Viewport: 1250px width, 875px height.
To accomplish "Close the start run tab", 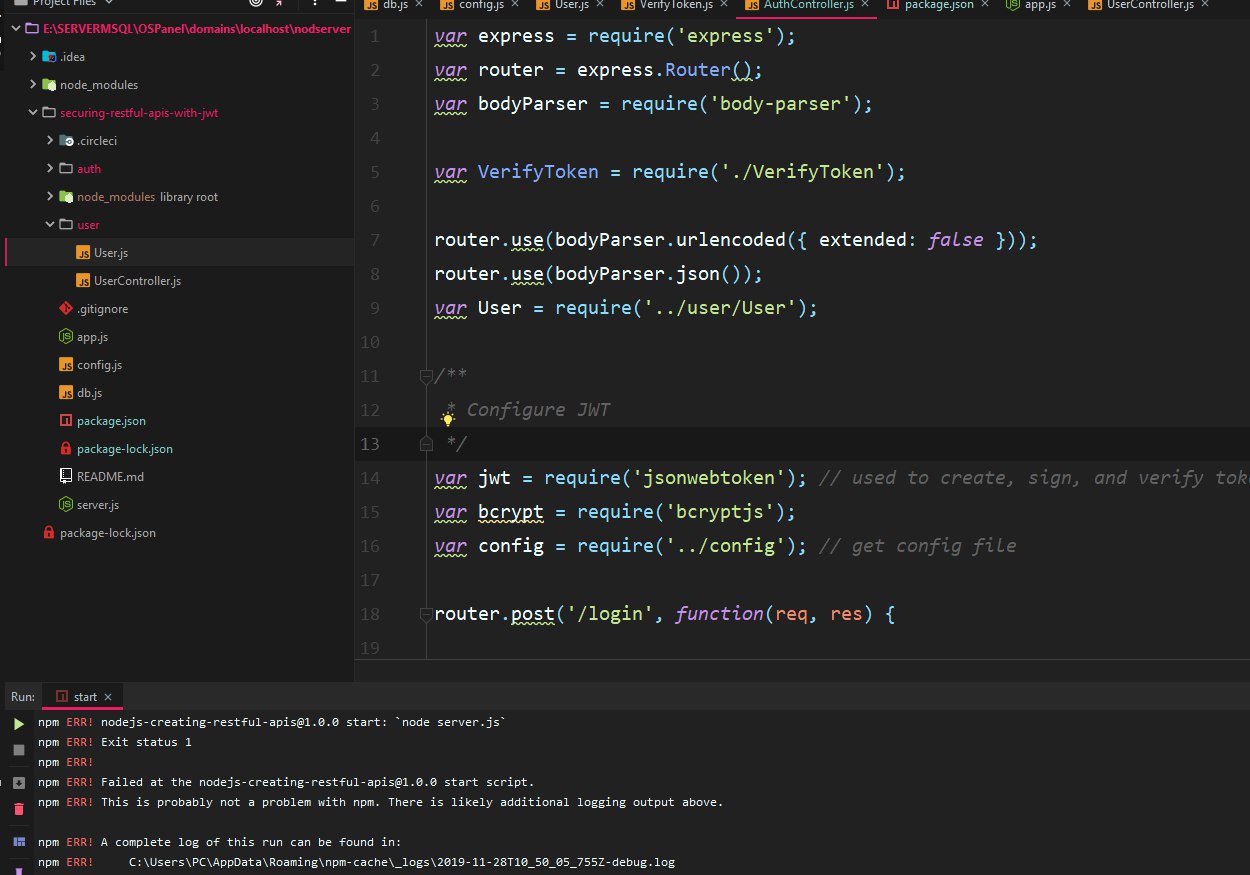I will [109, 696].
